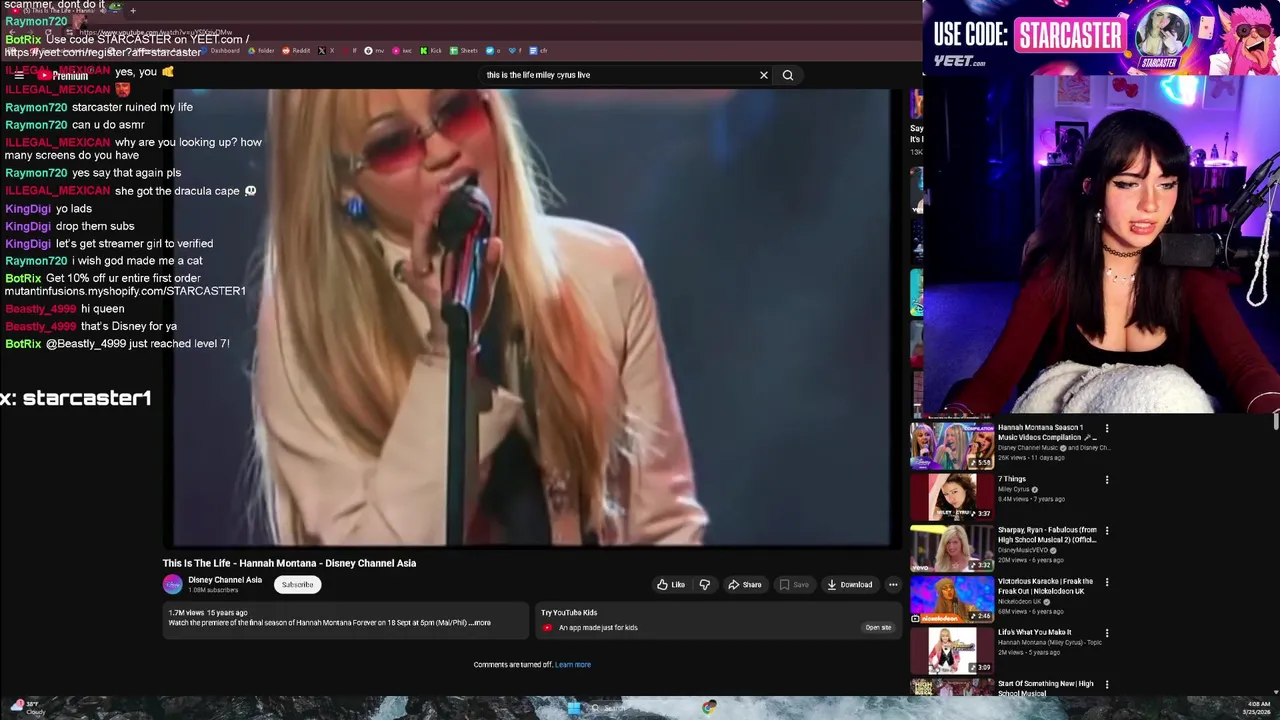The width and height of the screenshot is (1280, 720).
Task: Open Learn more link about comments
Action: tap(573, 665)
